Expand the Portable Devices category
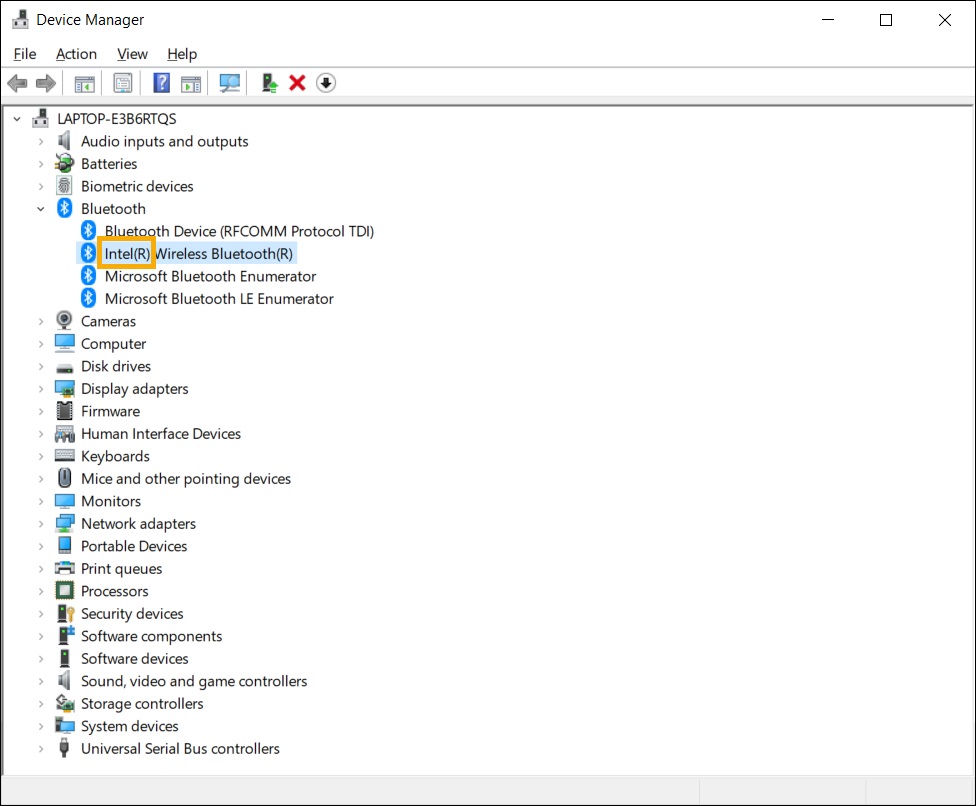 (x=40, y=546)
